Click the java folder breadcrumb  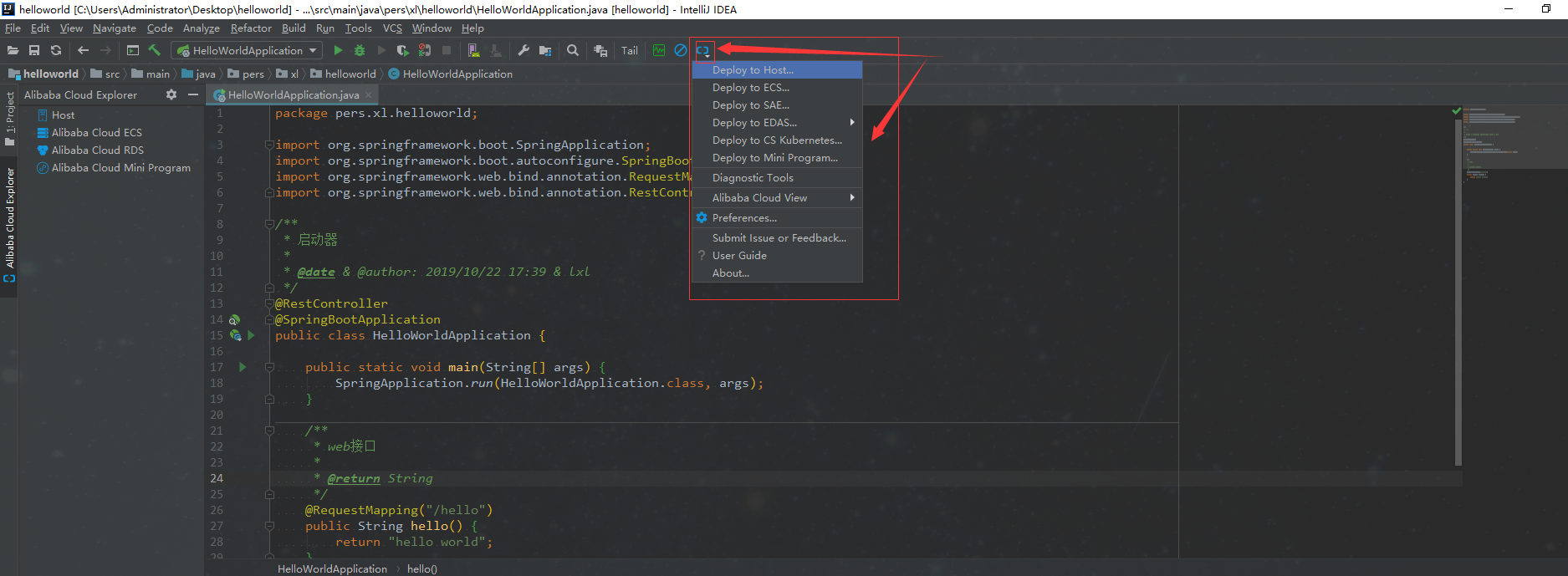(198, 74)
